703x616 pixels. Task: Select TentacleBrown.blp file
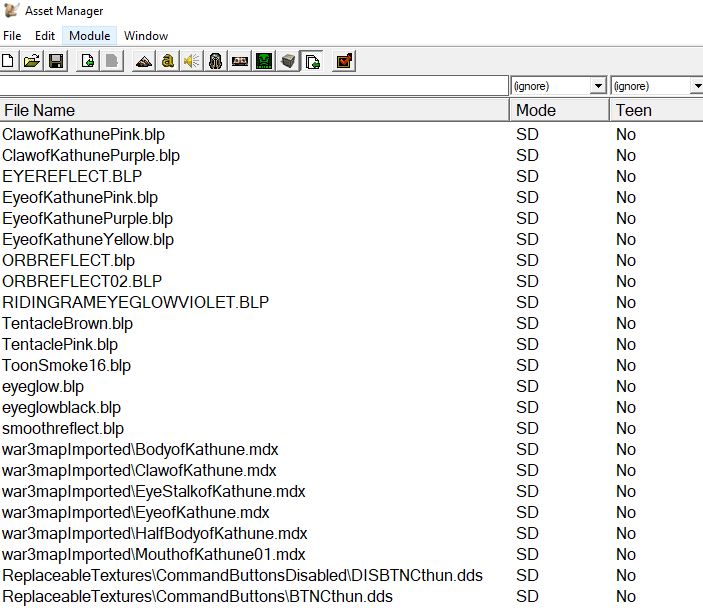tap(67, 324)
